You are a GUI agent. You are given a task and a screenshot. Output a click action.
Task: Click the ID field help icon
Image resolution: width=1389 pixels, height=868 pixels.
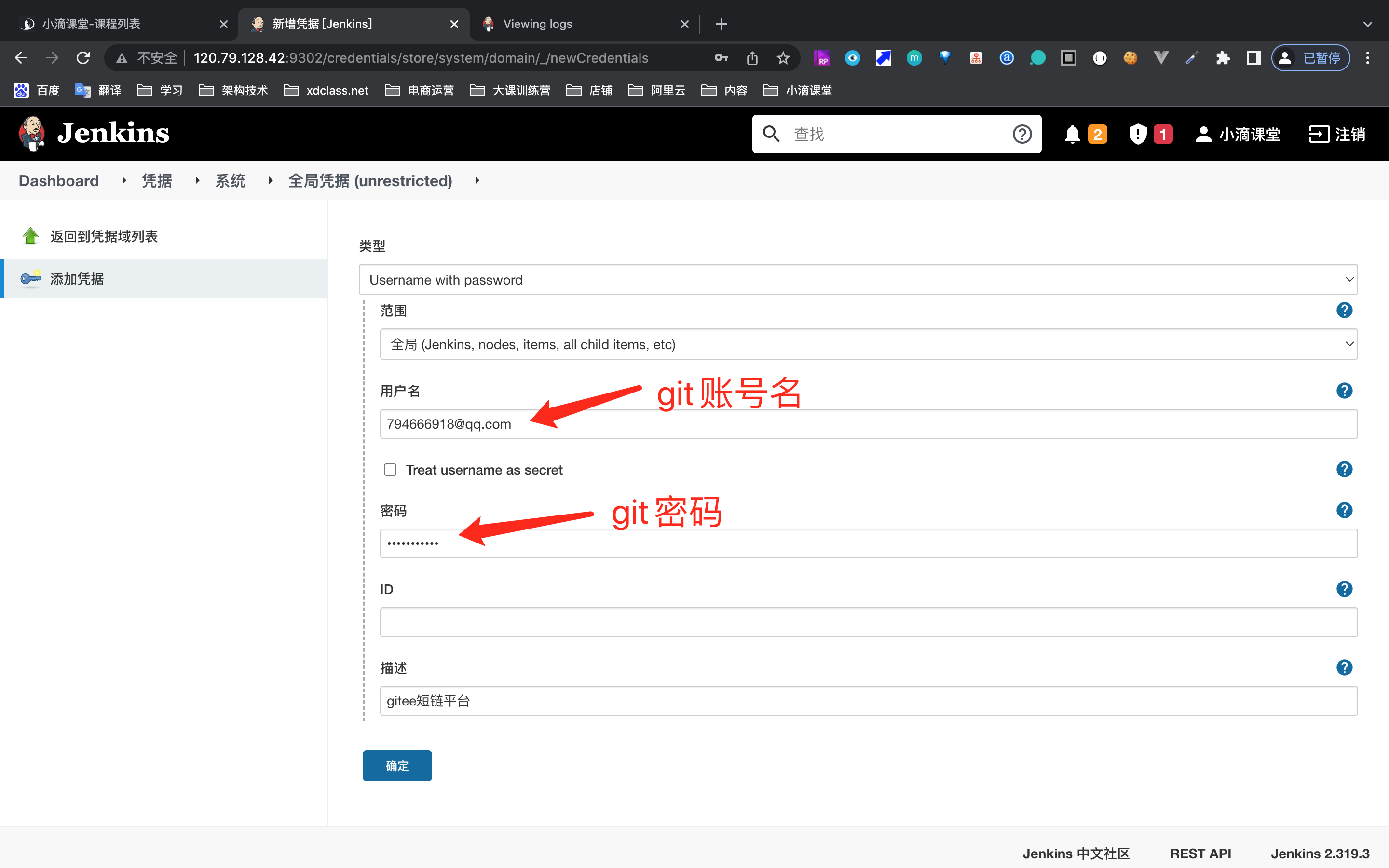coord(1344,589)
